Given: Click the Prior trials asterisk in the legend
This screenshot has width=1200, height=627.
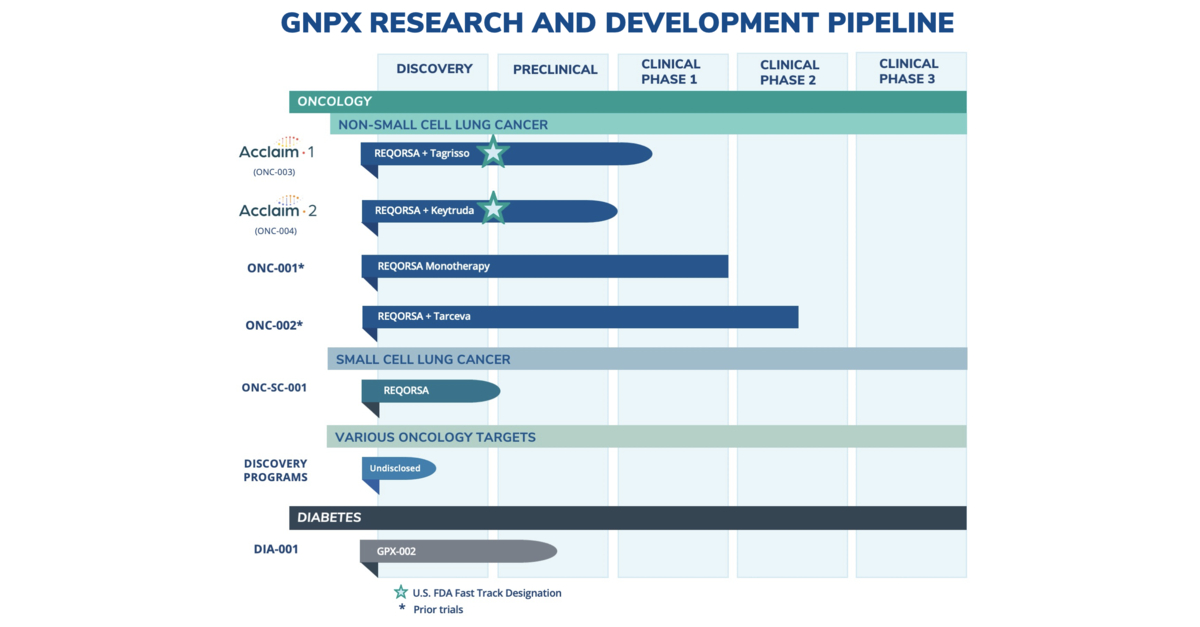Looking at the screenshot, I should click(401, 608).
